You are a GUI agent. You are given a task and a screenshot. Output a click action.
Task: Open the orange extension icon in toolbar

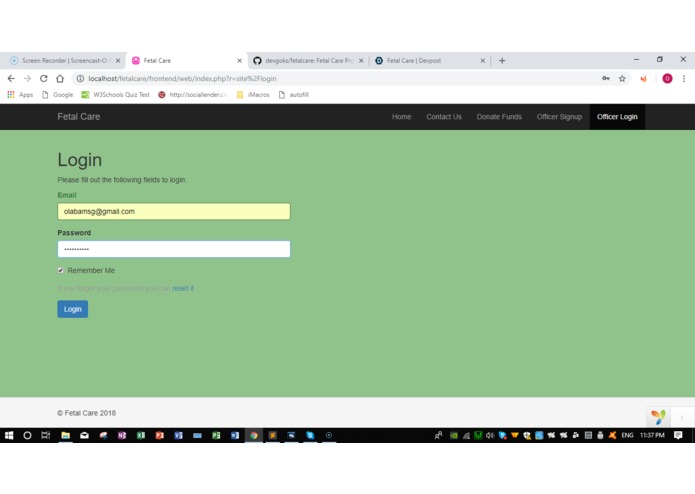point(643,78)
